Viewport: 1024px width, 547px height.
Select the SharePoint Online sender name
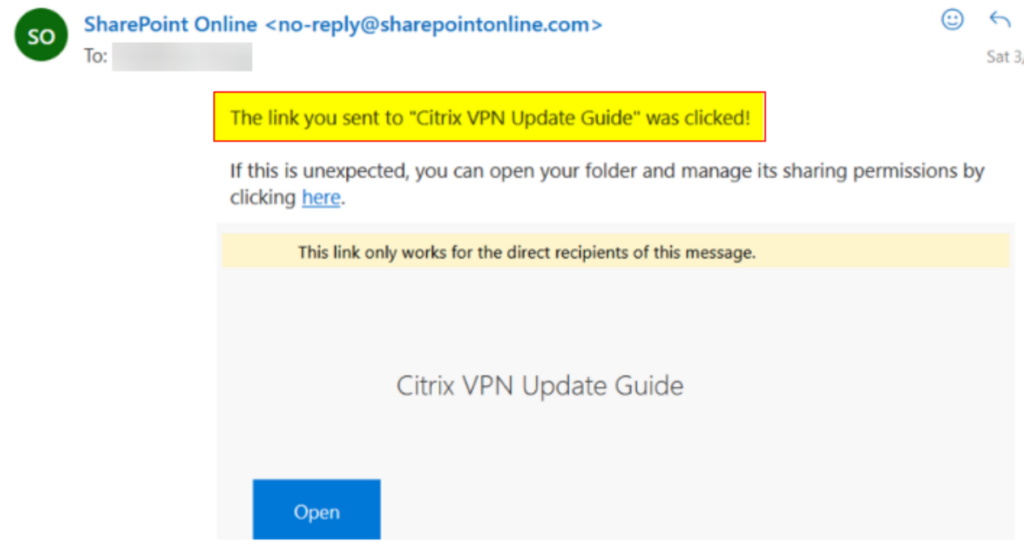coord(170,25)
